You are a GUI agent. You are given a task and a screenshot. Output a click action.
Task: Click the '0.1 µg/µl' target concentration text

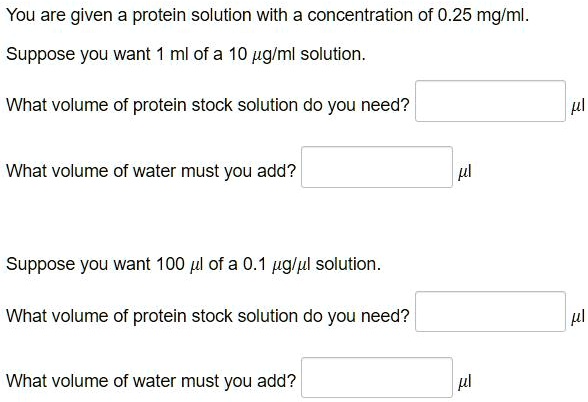coord(277,265)
